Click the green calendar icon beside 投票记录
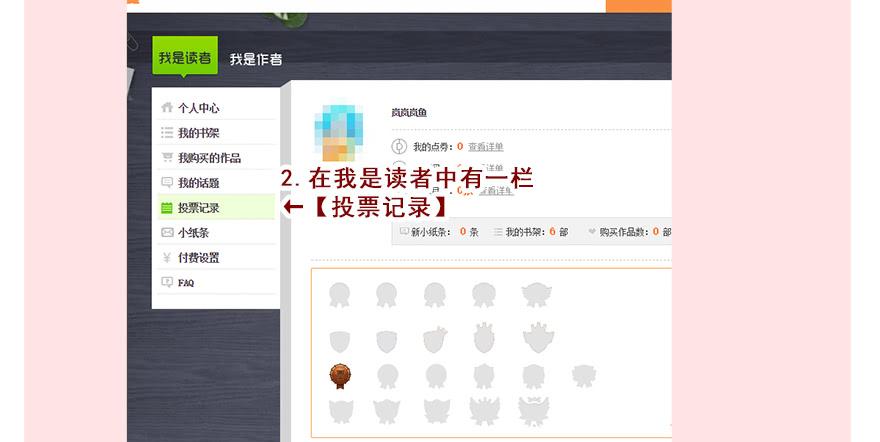This screenshot has height=442, width=880. pos(167,208)
